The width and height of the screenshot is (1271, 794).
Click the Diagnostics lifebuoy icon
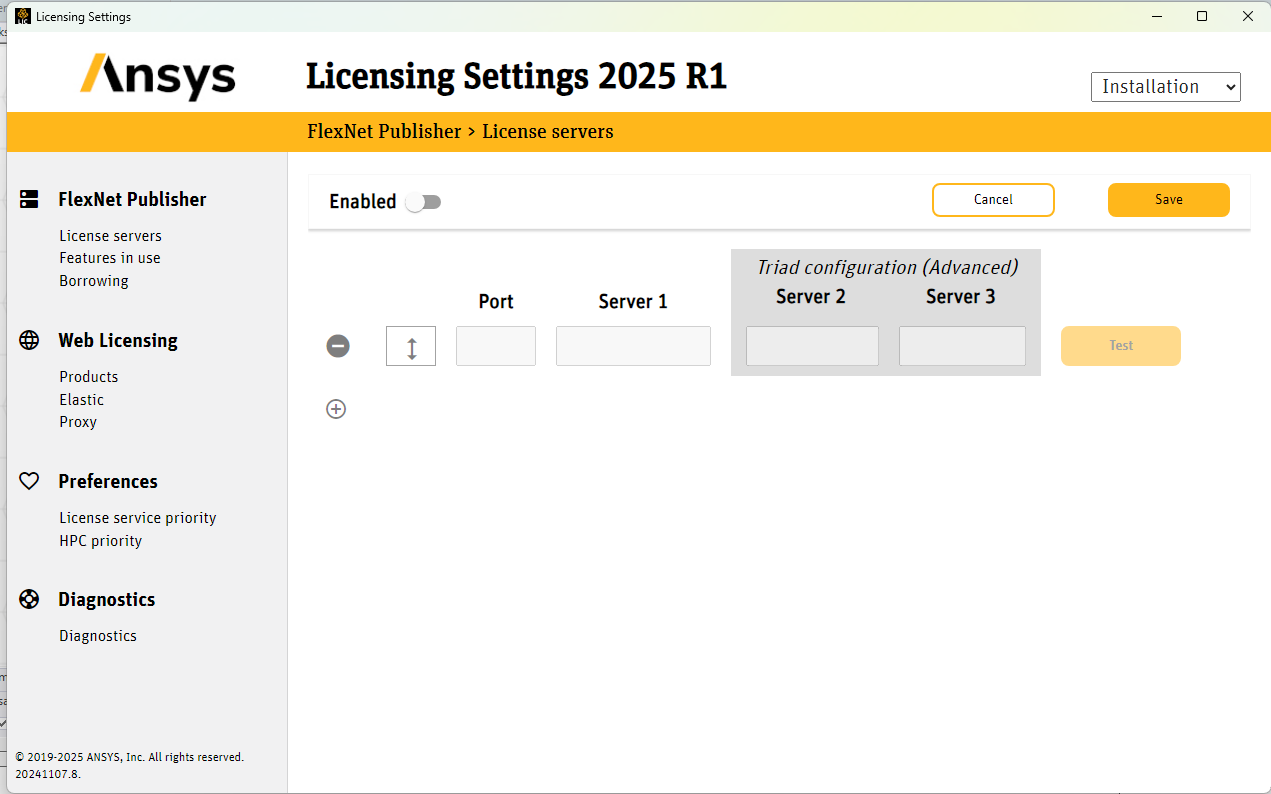(x=29, y=599)
